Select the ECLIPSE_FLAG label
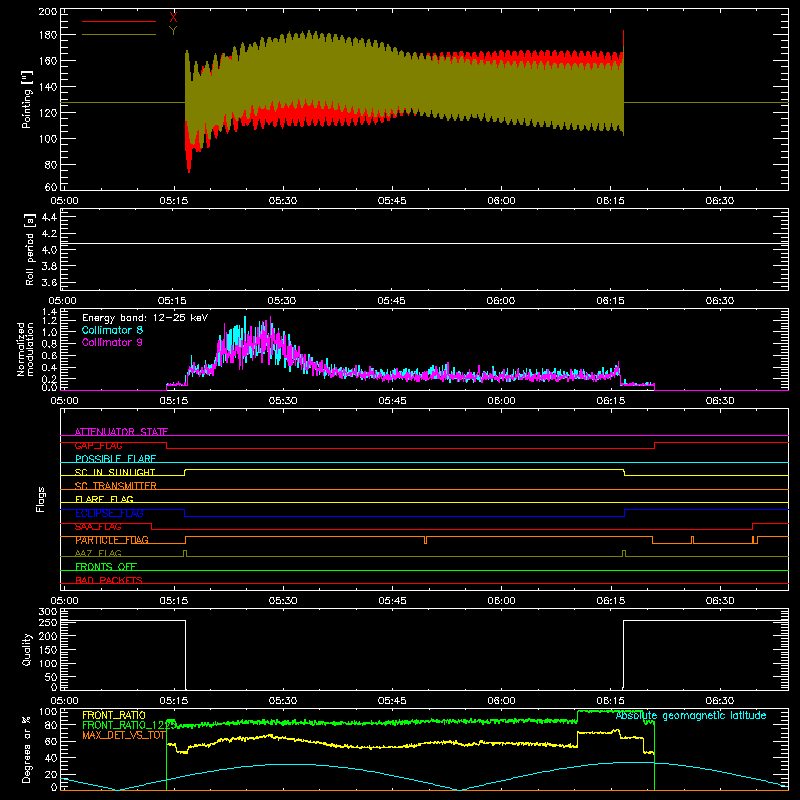The height and width of the screenshot is (800, 800). (109, 513)
